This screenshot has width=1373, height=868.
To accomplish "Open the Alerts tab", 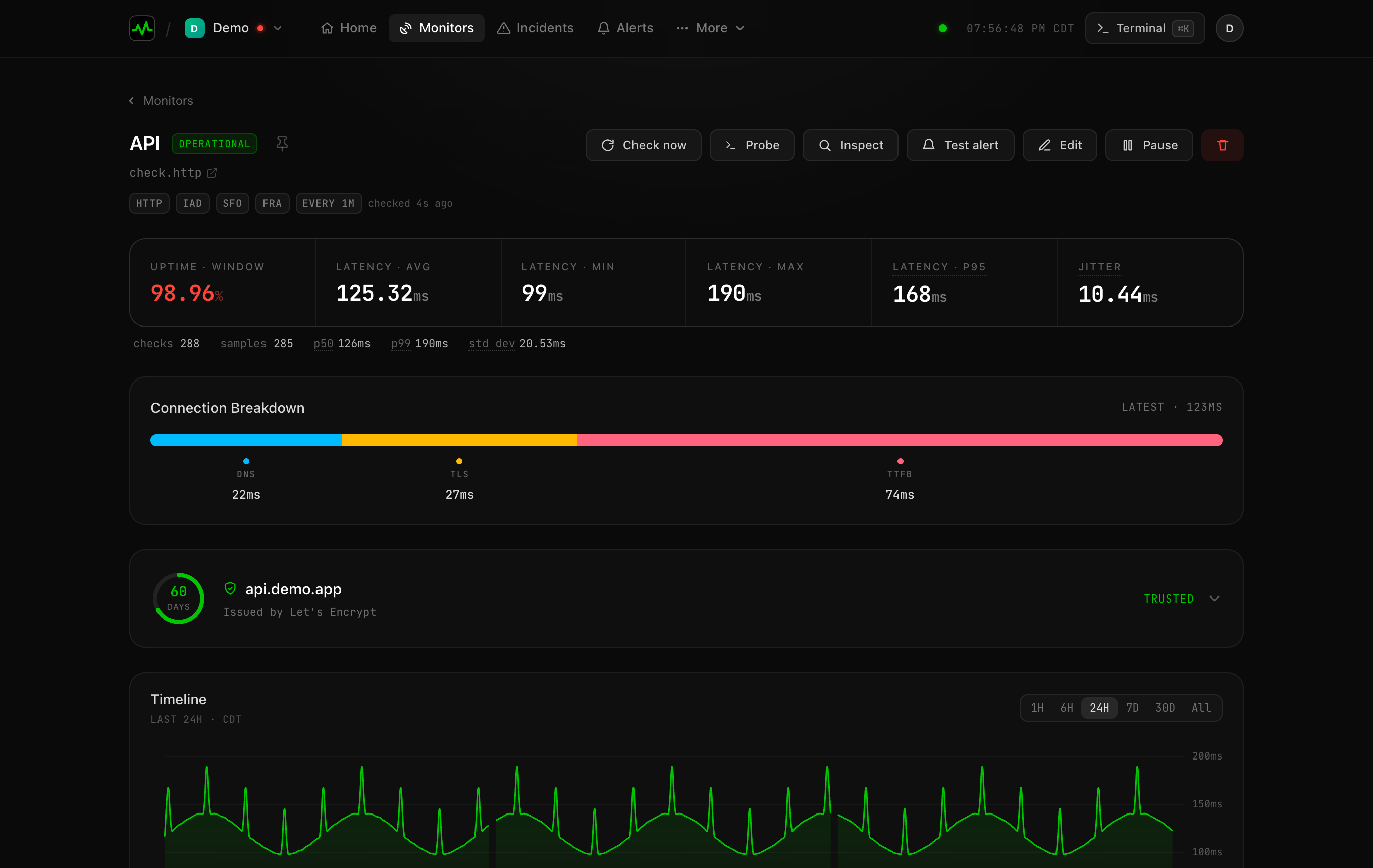I will [625, 28].
